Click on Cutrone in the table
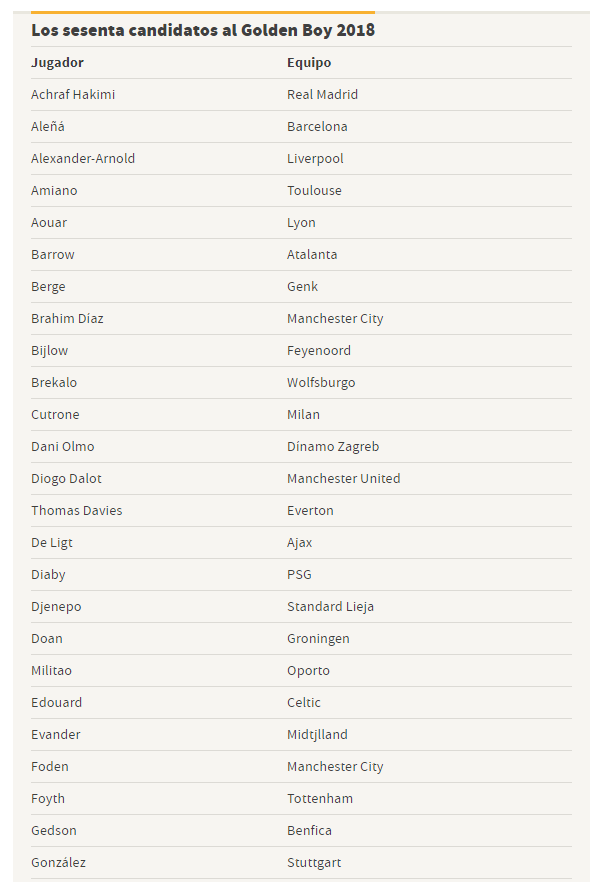 (55, 415)
